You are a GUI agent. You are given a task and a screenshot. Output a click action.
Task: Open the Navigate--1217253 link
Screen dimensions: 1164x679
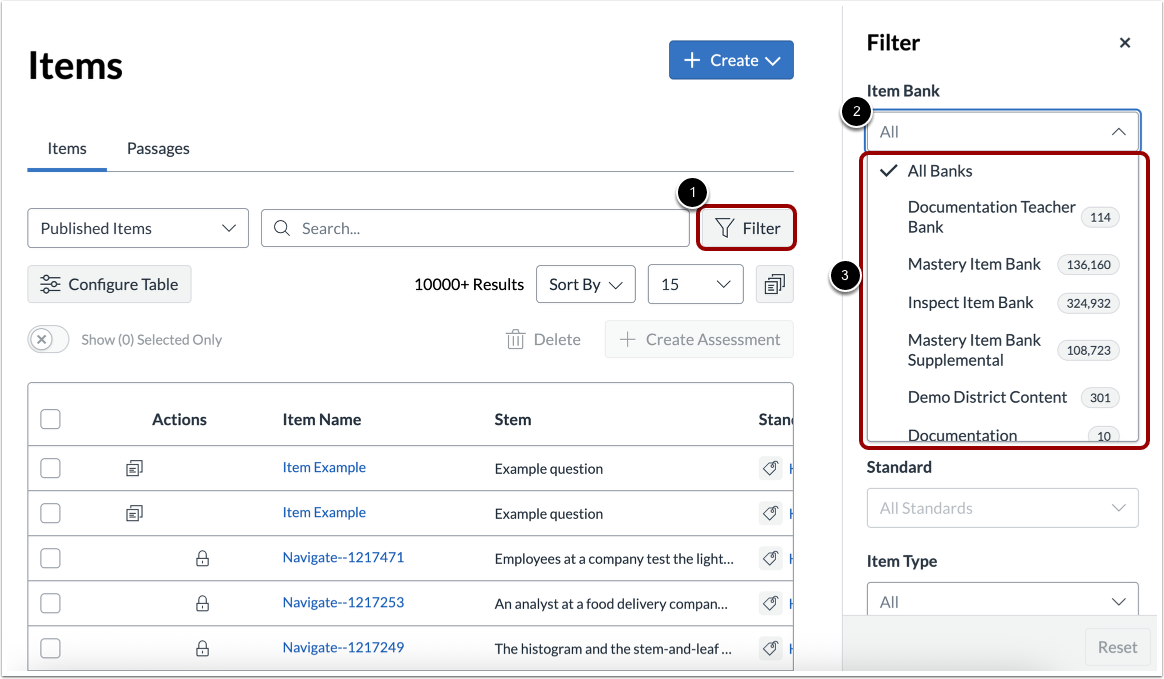(343, 603)
